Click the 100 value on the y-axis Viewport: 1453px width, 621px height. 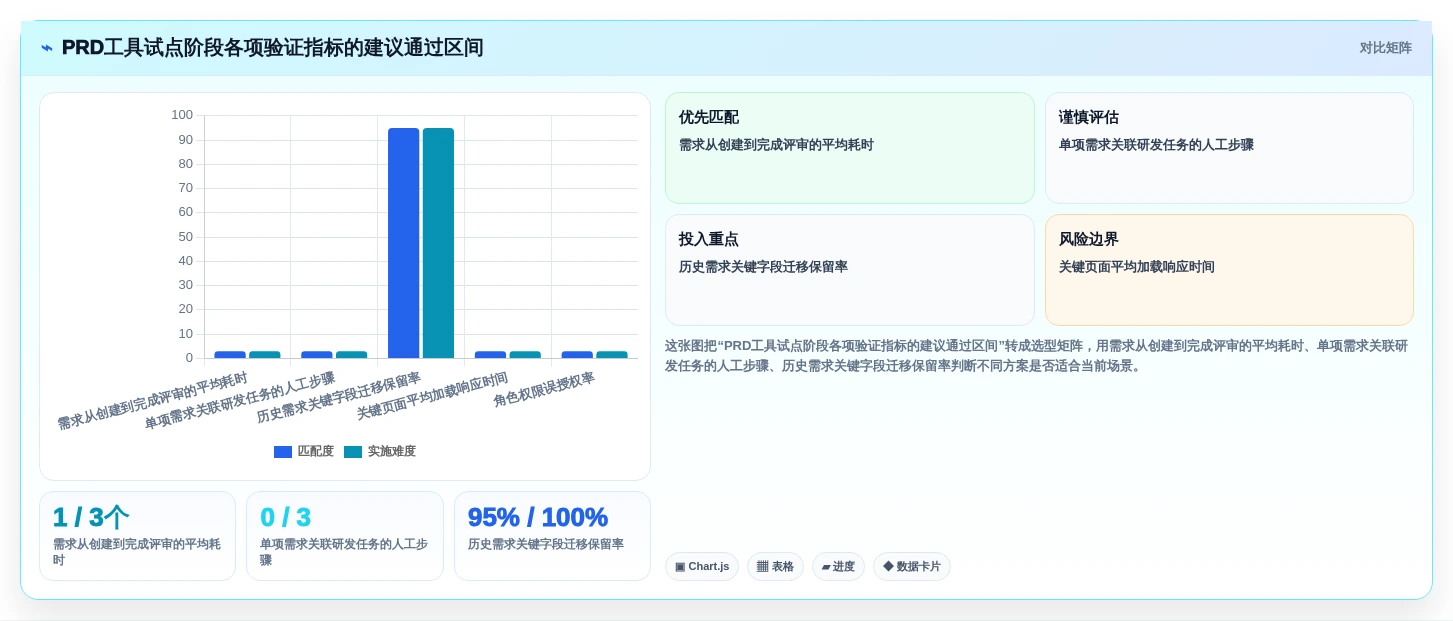(x=182, y=115)
